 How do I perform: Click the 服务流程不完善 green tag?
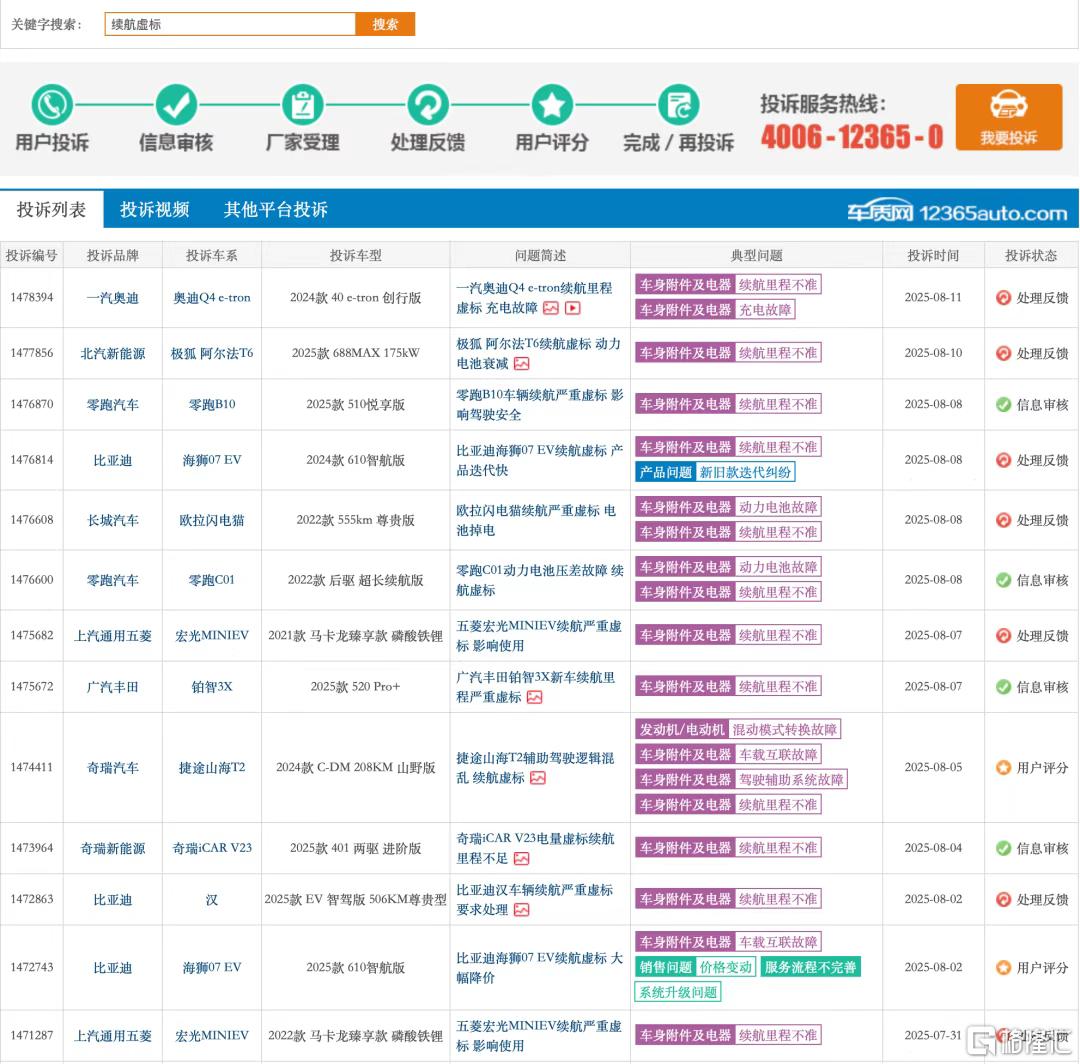810,967
